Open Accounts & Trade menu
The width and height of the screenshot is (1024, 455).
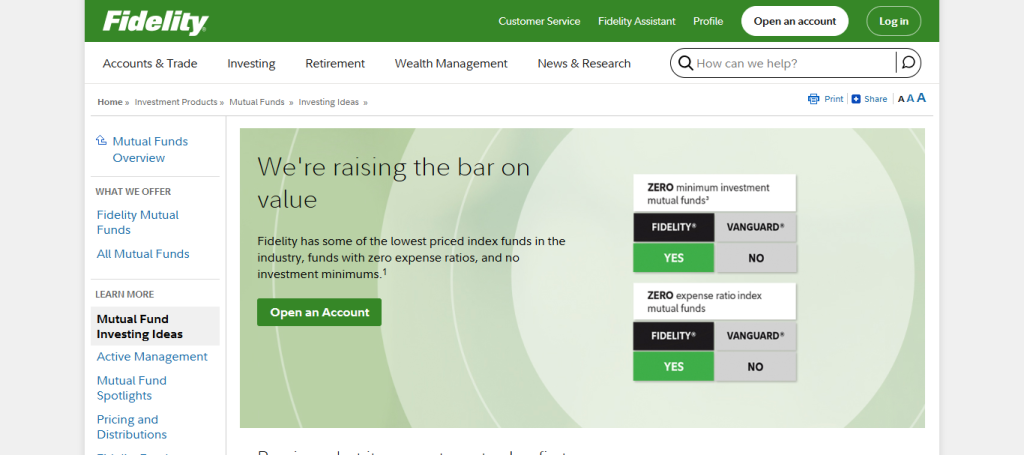tap(150, 63)
